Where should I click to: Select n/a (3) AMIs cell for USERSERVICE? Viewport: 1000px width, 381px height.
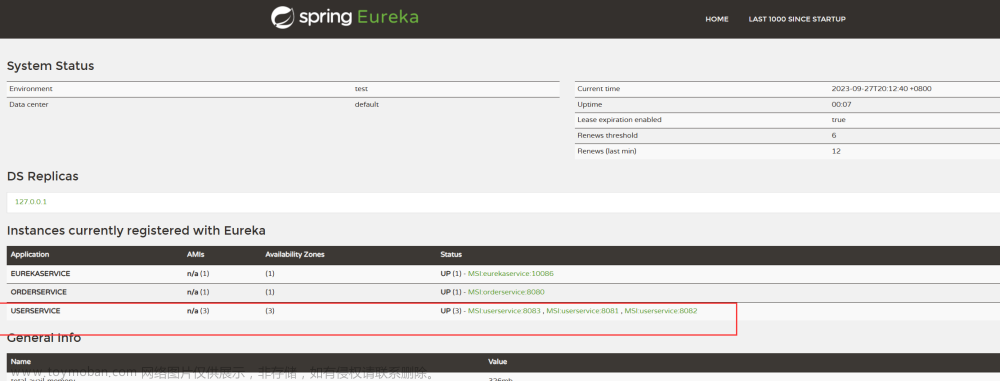(x=198, y=311)
